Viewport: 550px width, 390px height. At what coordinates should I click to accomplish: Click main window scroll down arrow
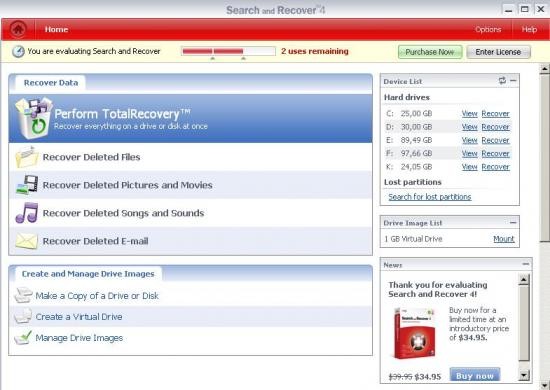pos(544,385)
